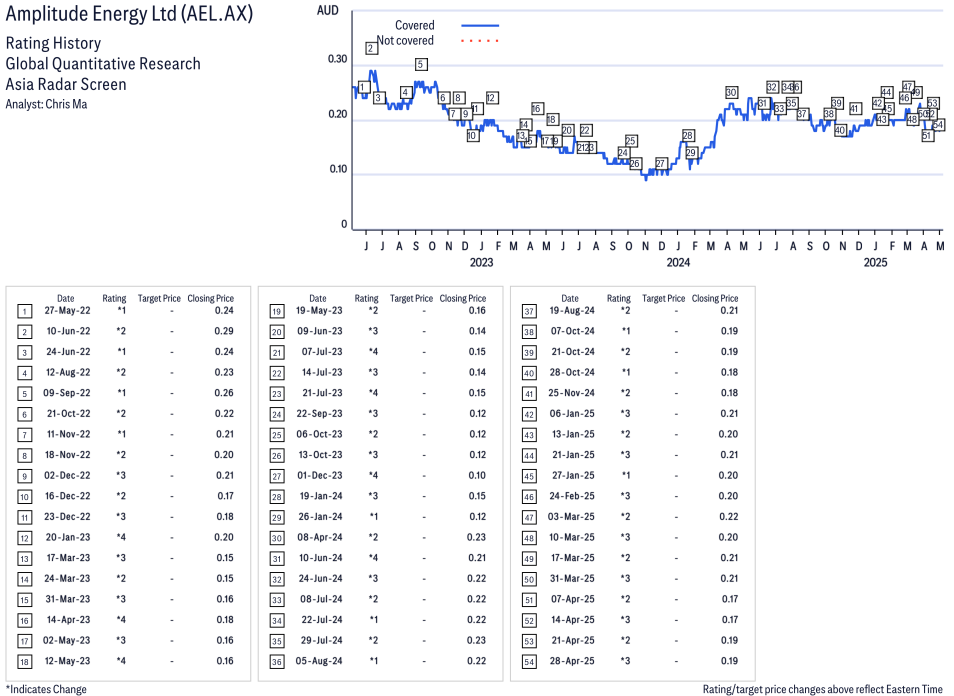Image resolution: width=954 pixels, height=696 pixels.
Task: Click the Amplitude Energy Ltd (AEL.AX) title
Action: click(x=129, y=14)
